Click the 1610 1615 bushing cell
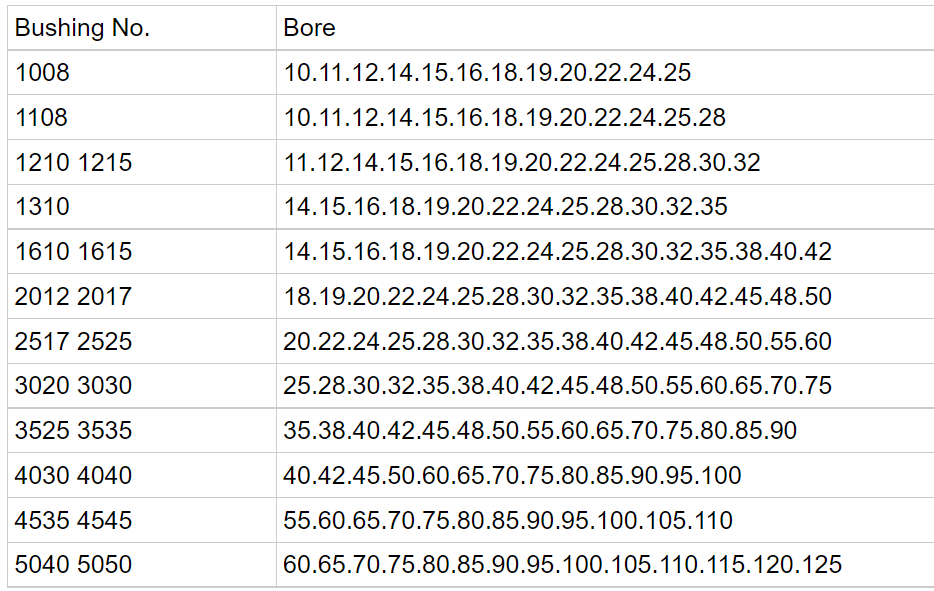 point(142,251)
